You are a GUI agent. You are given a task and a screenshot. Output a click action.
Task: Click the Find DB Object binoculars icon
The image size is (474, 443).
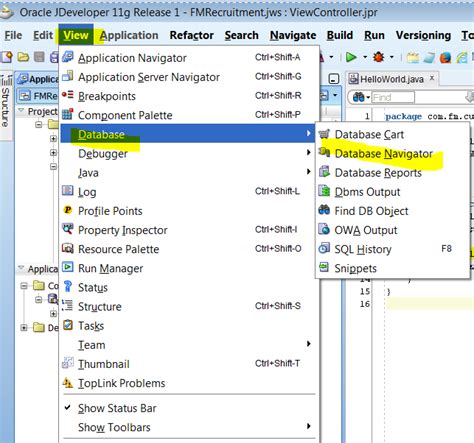click(324, 210)
